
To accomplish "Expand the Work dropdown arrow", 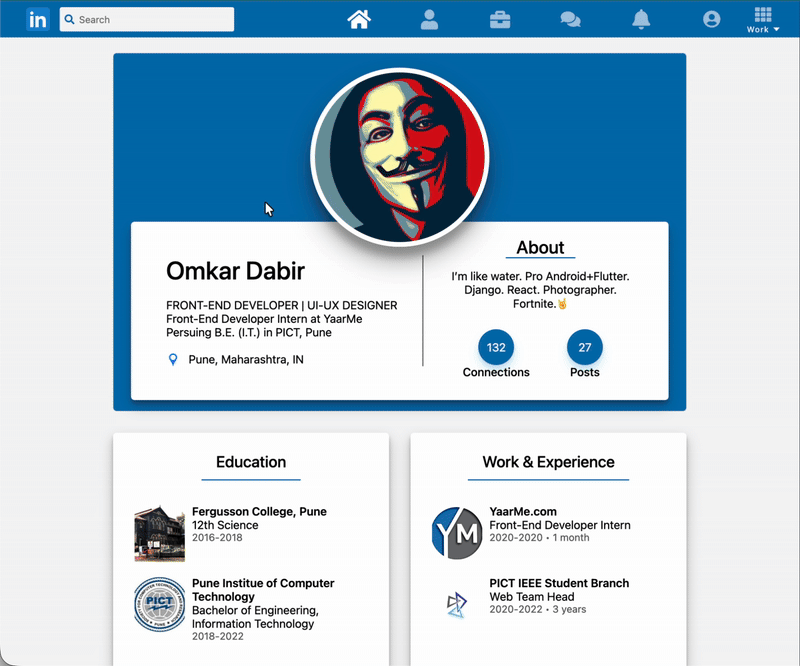I will click(x=774, y=30).
